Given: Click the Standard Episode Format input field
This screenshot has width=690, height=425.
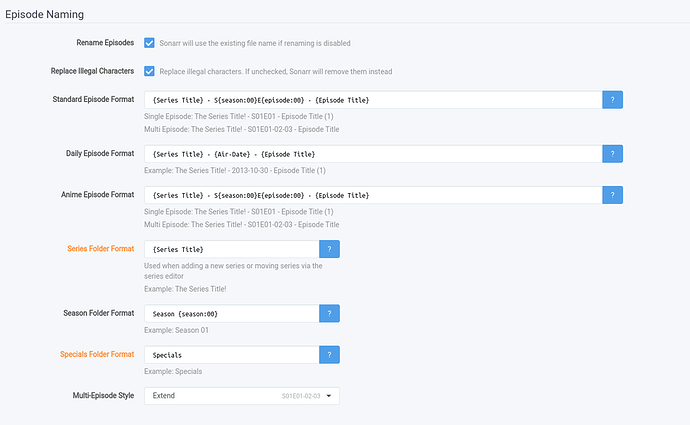Looking at the screenshot, I should [373, 100].
